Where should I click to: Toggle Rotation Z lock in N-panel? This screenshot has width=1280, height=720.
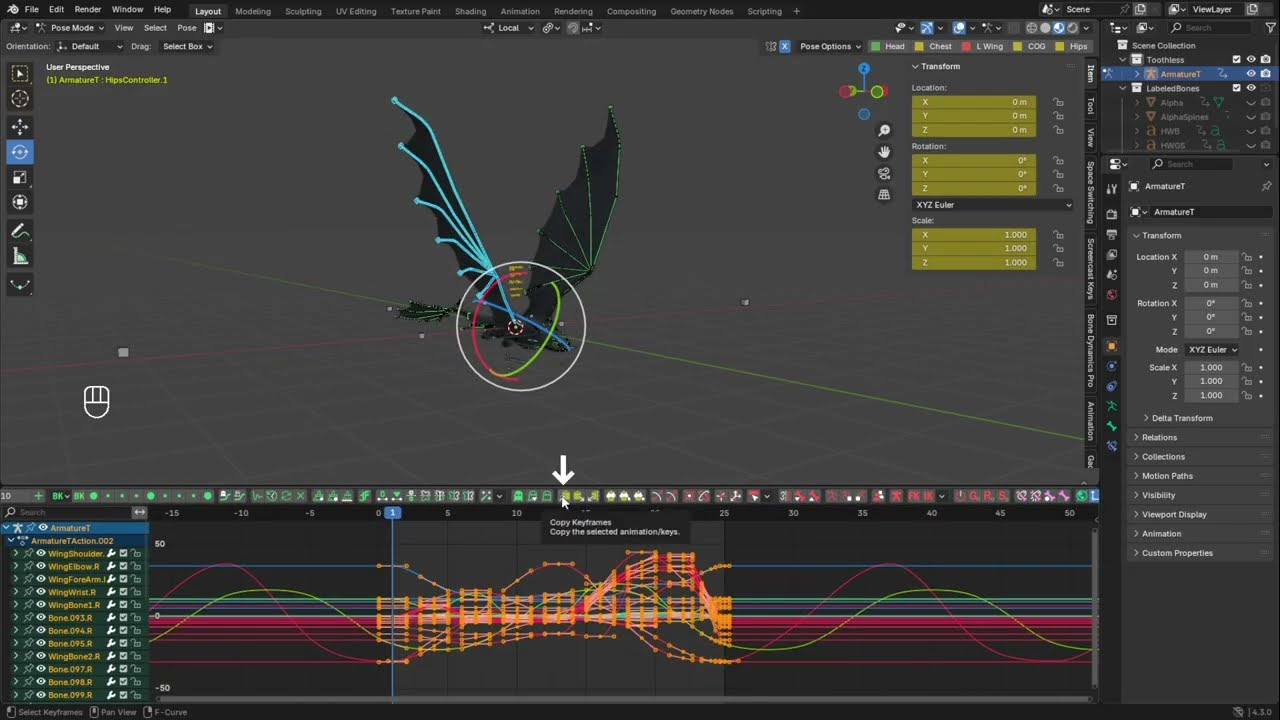[1058, 188]
